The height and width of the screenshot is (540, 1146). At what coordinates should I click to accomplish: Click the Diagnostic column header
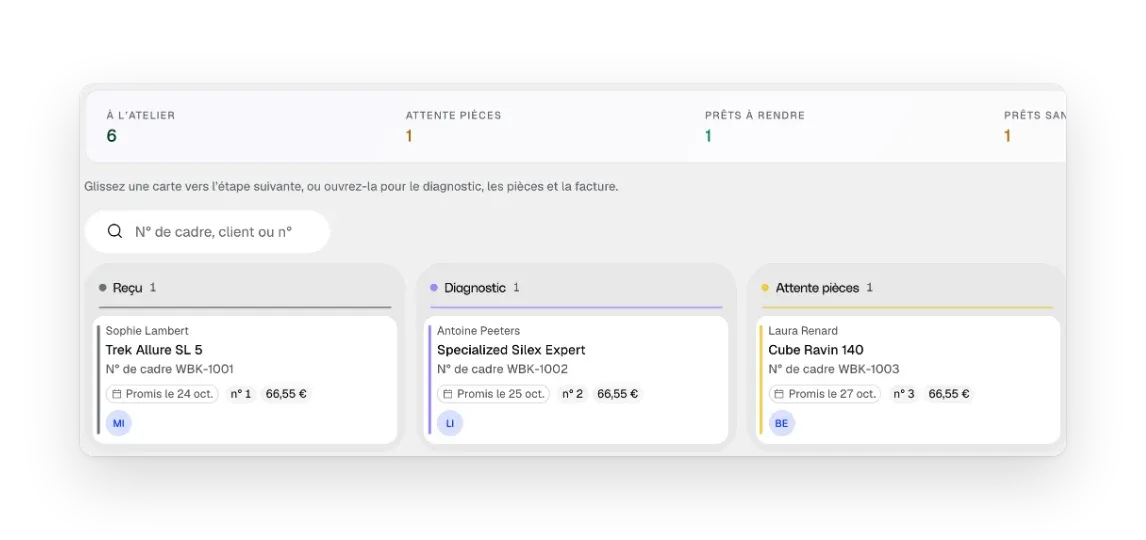pyautogui.click(x=576, y=288)
